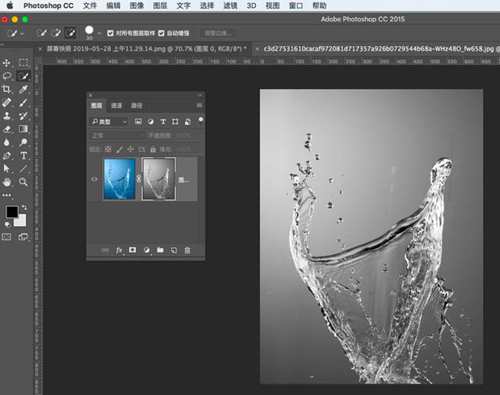The height and width of the screenshot is (395, 500).
Task: Select the Lasso tool
Action: (x=6, y=76)
